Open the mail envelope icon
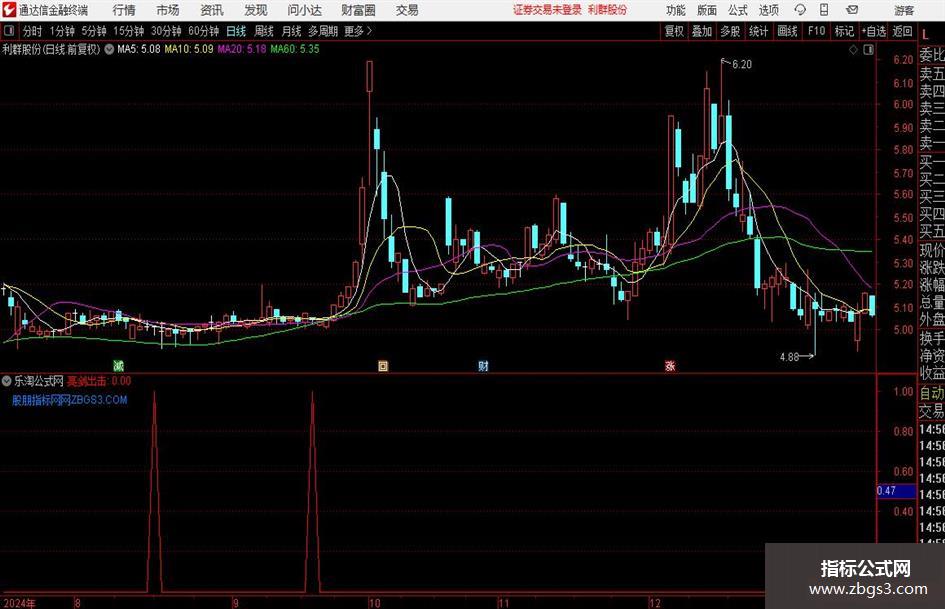This screenshot has width=945, height=609. 852,10
